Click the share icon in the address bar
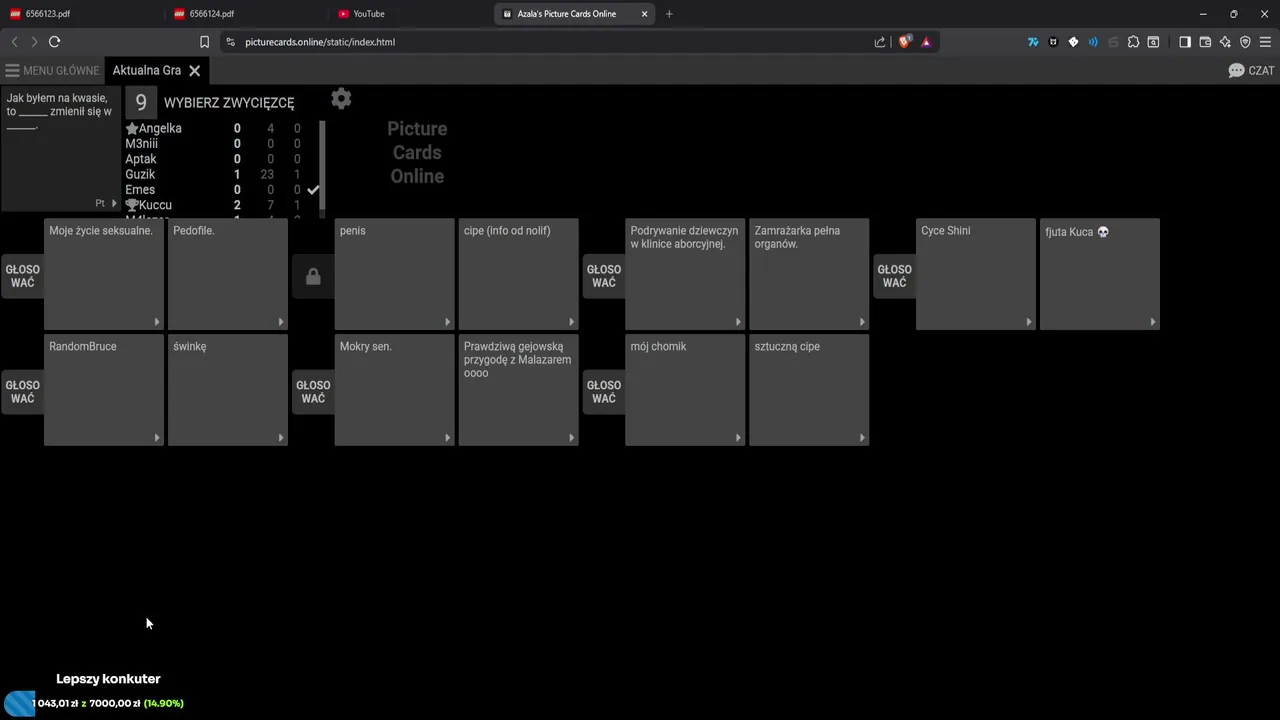The width and height of the screenshot is (1280, 720). [x=880, y=42]
